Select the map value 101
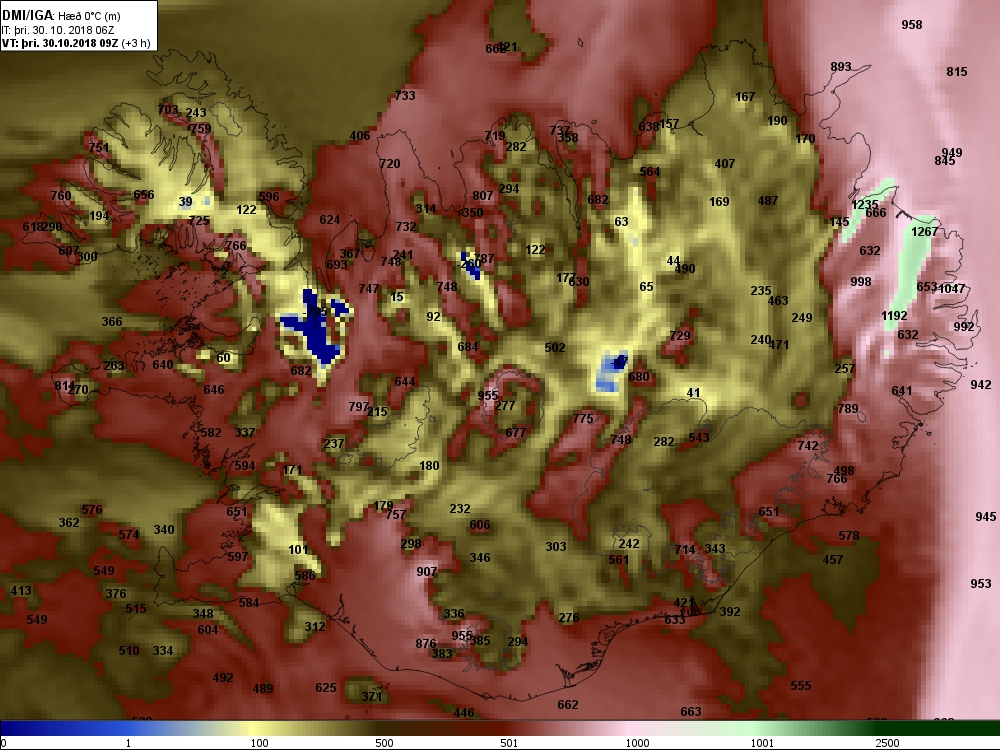The height and width of the screenshot is (750, 1000). click(x=298, y=549)
